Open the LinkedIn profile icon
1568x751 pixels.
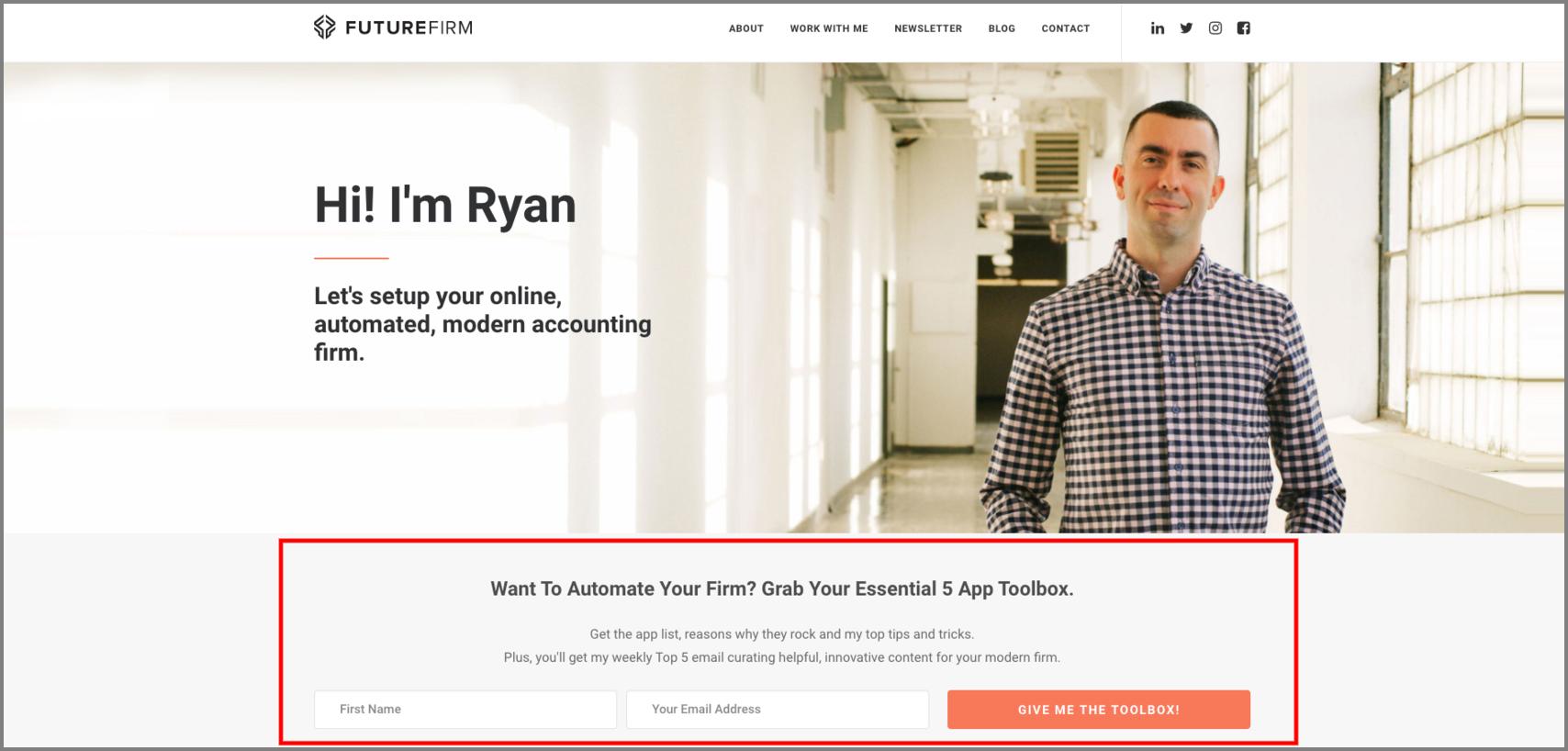click(x=1158, y=28)
